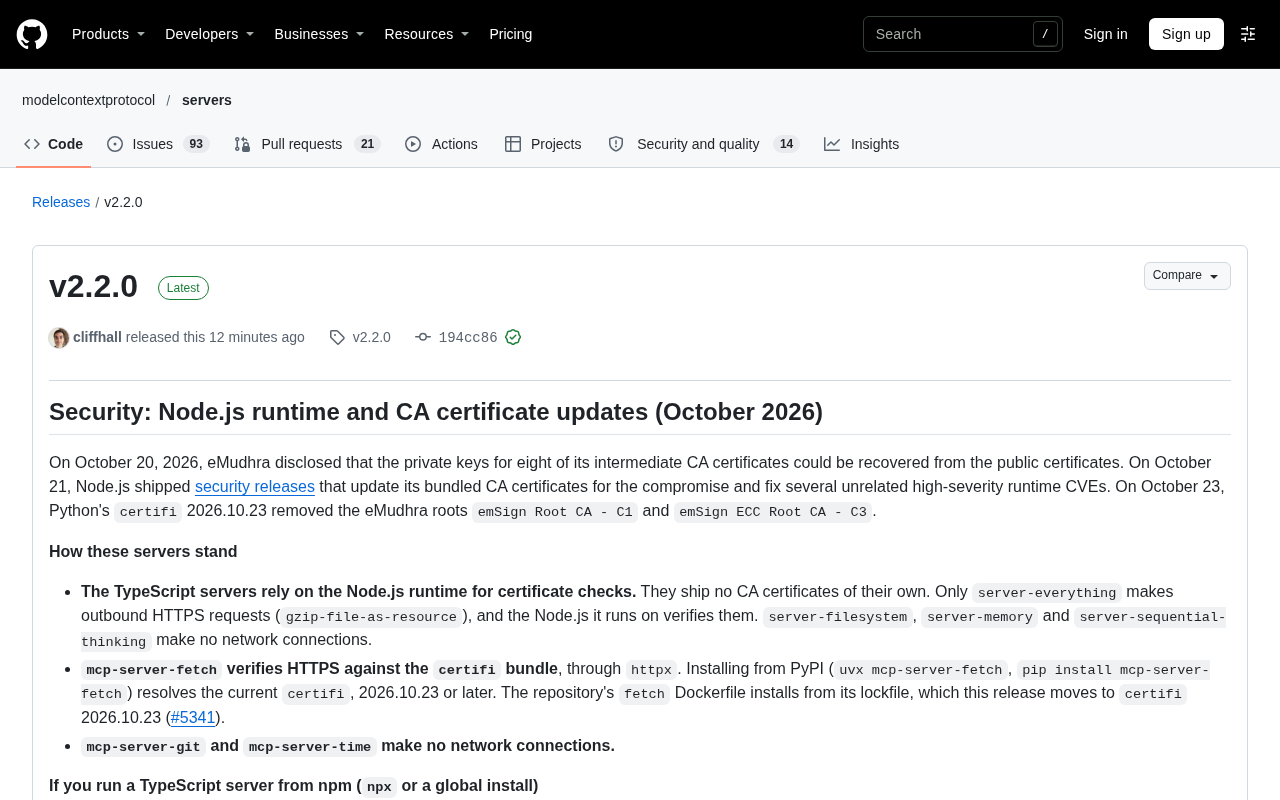Click the Actions play icon

(x=413, y=144)
